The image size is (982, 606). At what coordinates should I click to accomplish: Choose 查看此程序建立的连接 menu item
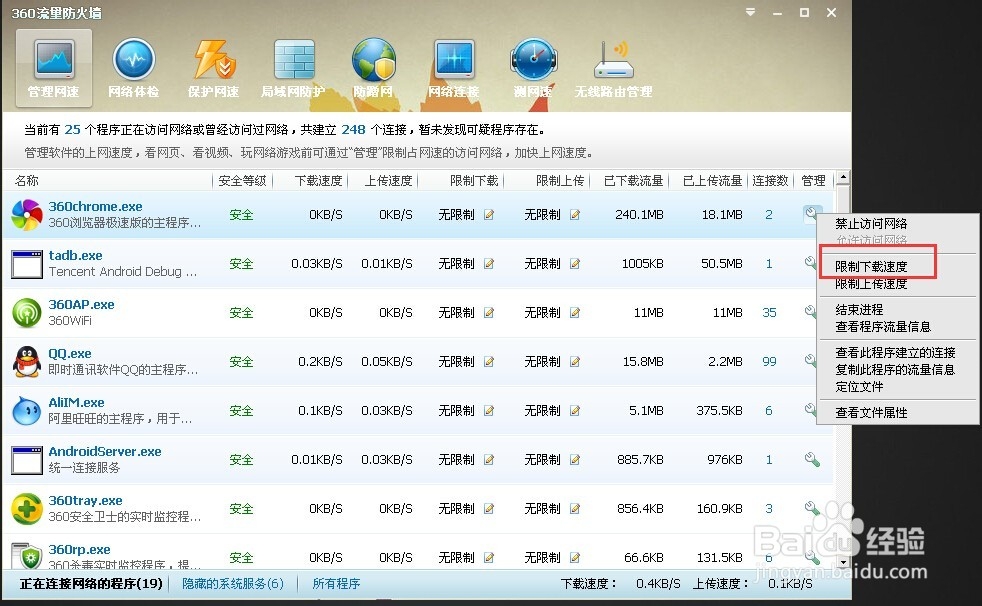(896, 352)
